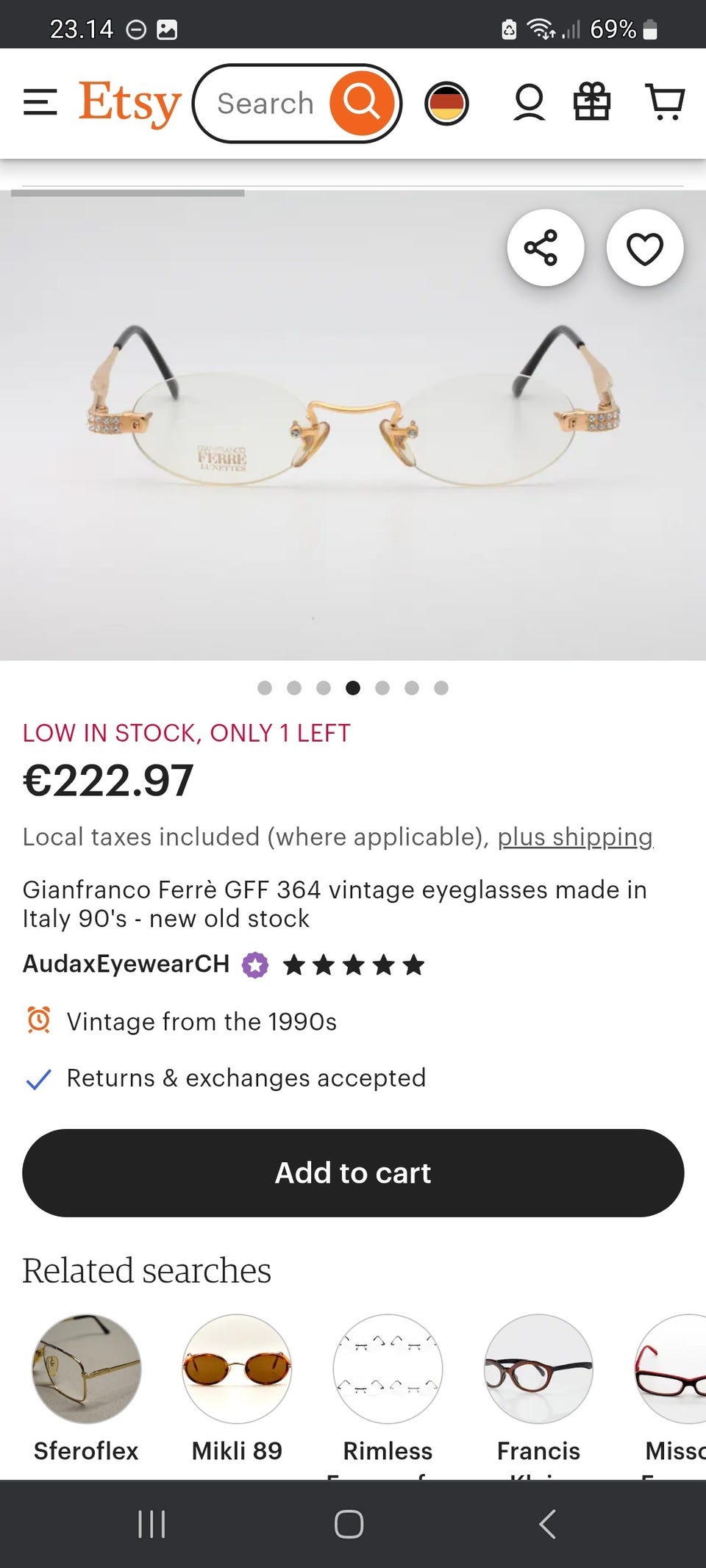Screen dimensions: 706x1568
Task: Tap the orange search magnifier button
Action: (362, 103)
